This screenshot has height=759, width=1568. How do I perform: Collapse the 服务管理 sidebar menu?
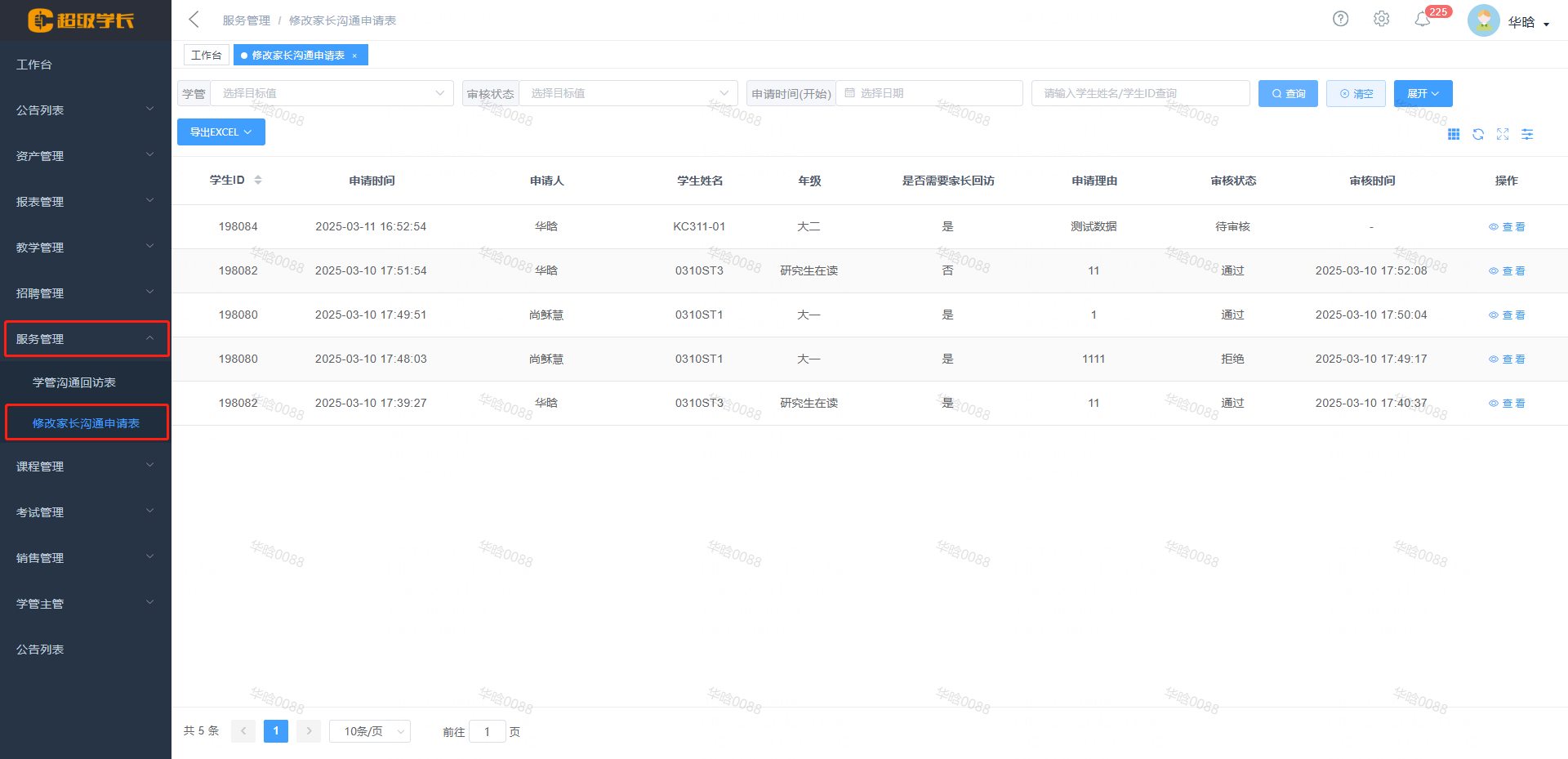86,339
